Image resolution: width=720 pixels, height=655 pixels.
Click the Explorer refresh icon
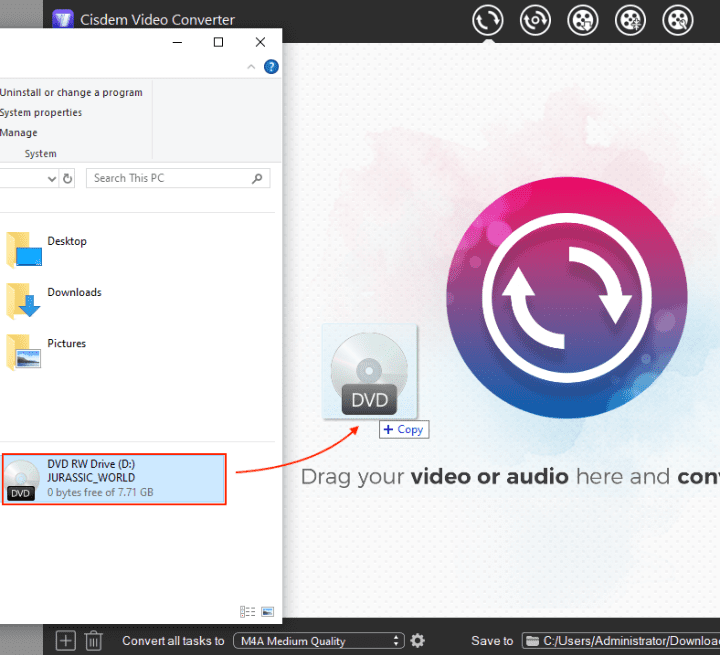tap(68, 178)
